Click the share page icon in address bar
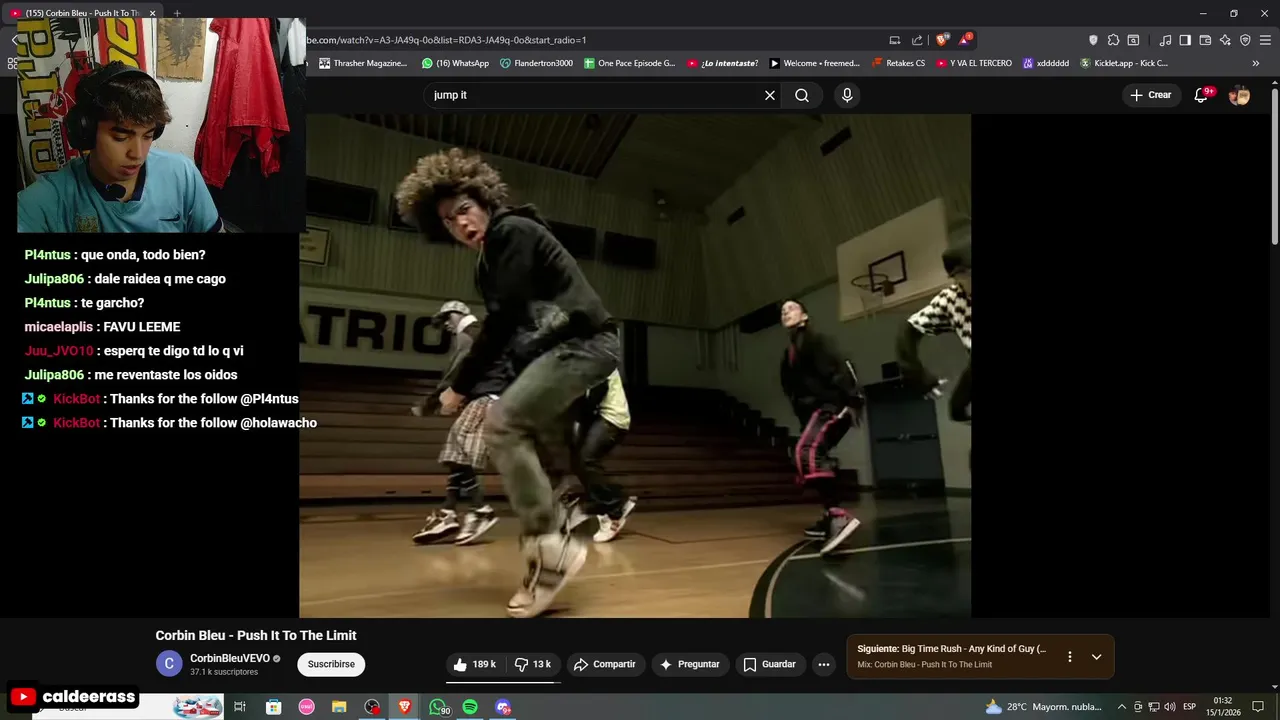The width and height of the screenshot is (1280, 720). coord(918,40)
